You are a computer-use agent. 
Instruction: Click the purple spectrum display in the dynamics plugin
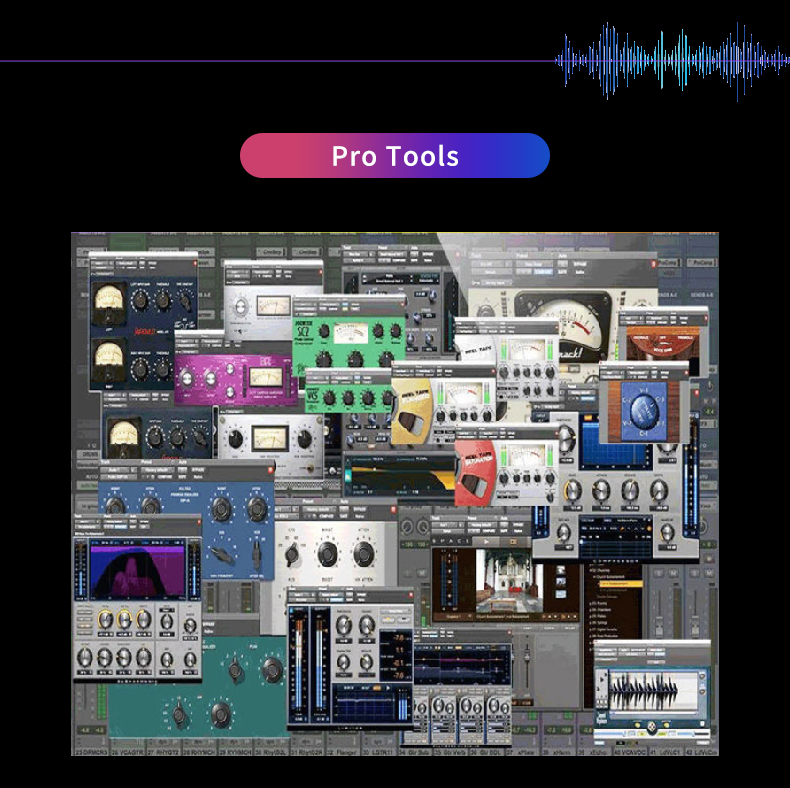(138, 570)
